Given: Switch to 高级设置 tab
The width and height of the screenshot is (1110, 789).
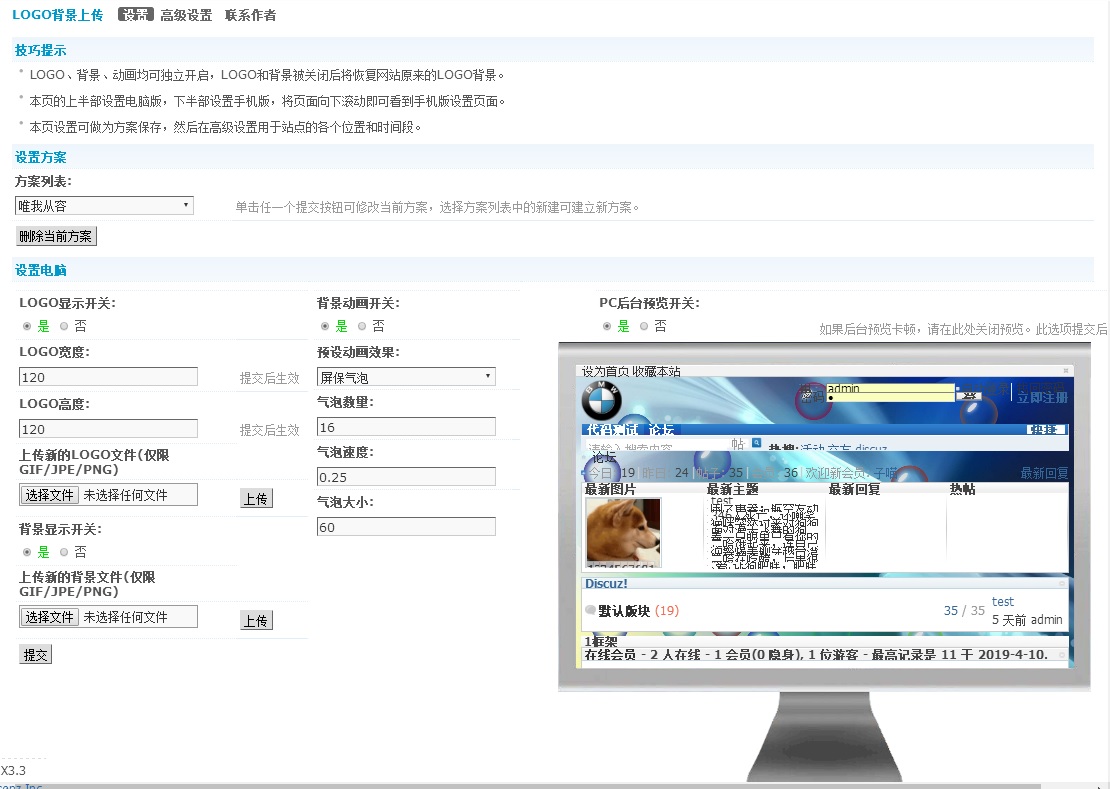Looking at the screenshot, I should 186,15.
